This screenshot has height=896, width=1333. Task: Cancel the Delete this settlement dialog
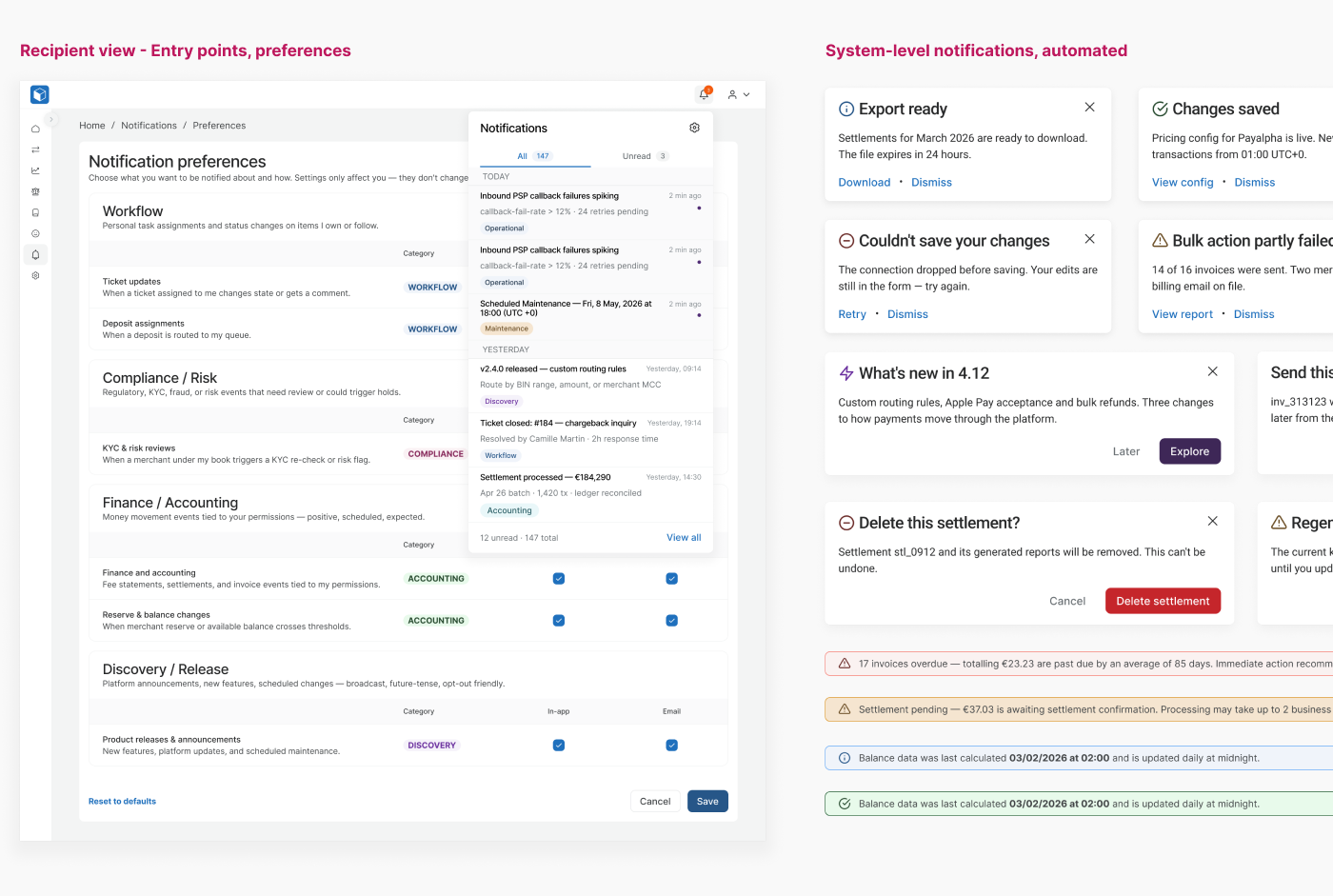tap(1067, 601)
